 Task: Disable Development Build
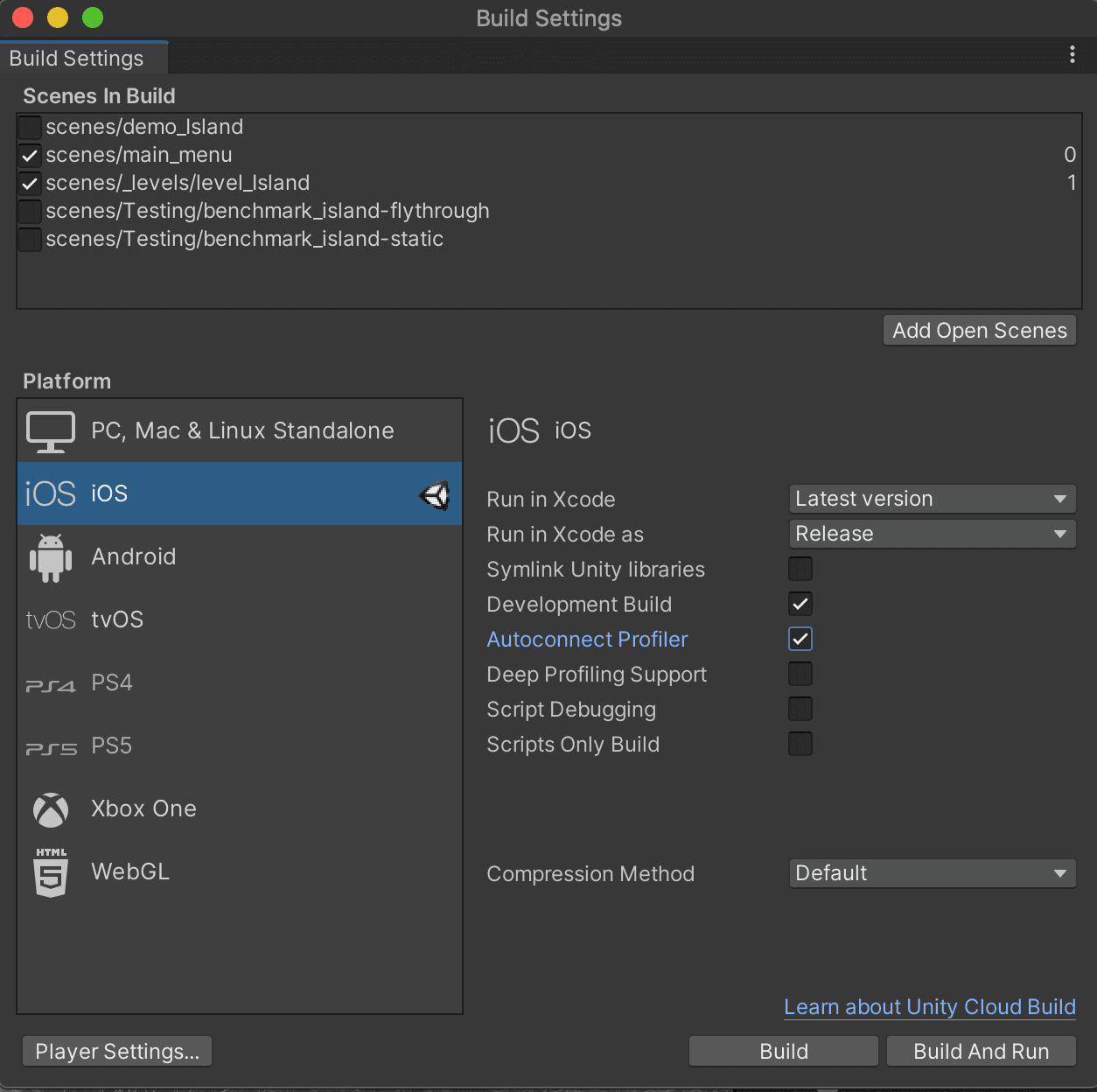tap(800, 604)
